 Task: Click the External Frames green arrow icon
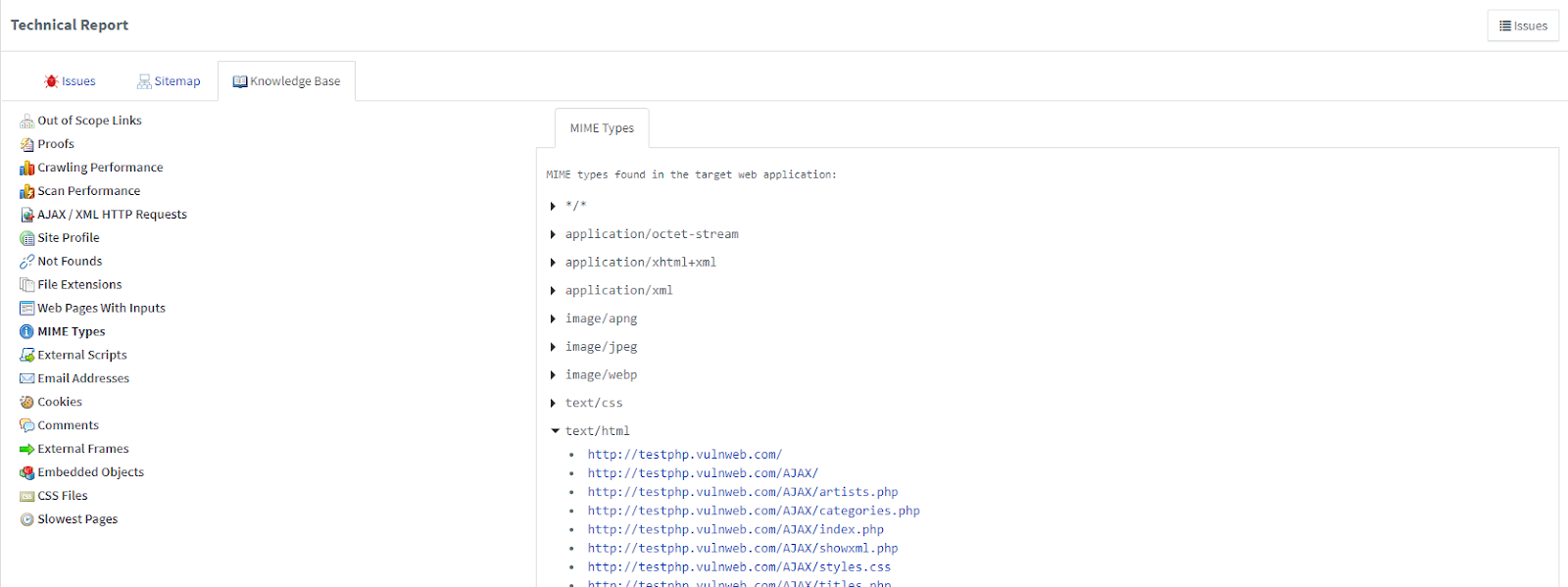point(26,450)
